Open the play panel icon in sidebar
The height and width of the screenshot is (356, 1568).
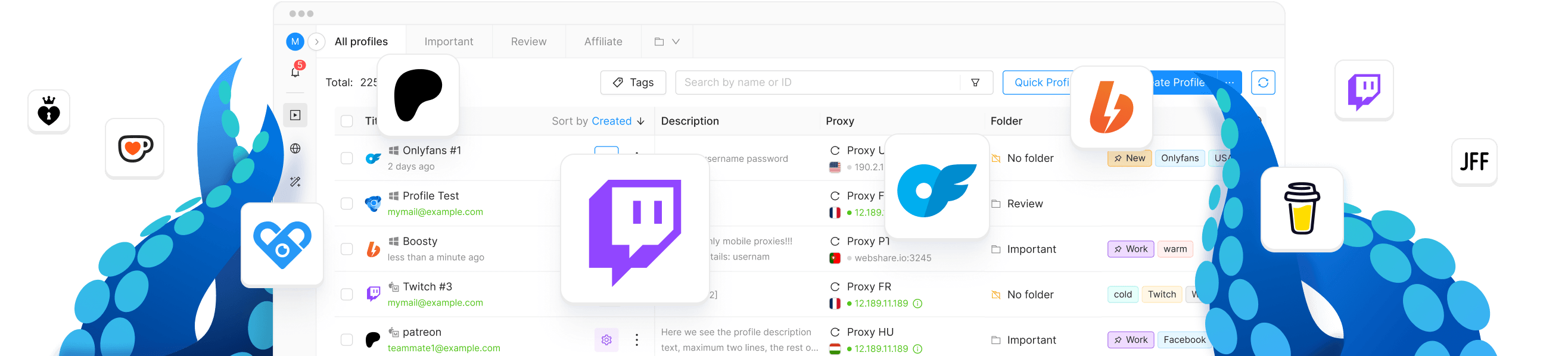pos(295,115)
